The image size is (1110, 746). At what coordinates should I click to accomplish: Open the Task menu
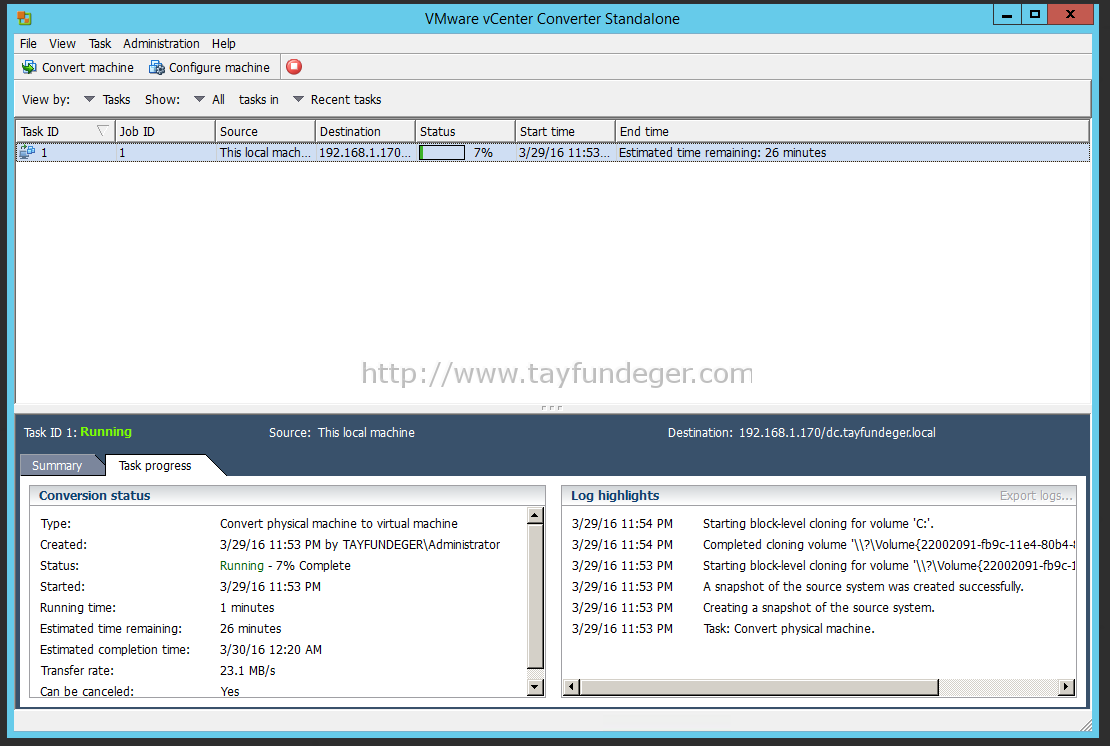pyautogui.click(x=100, y=43)
